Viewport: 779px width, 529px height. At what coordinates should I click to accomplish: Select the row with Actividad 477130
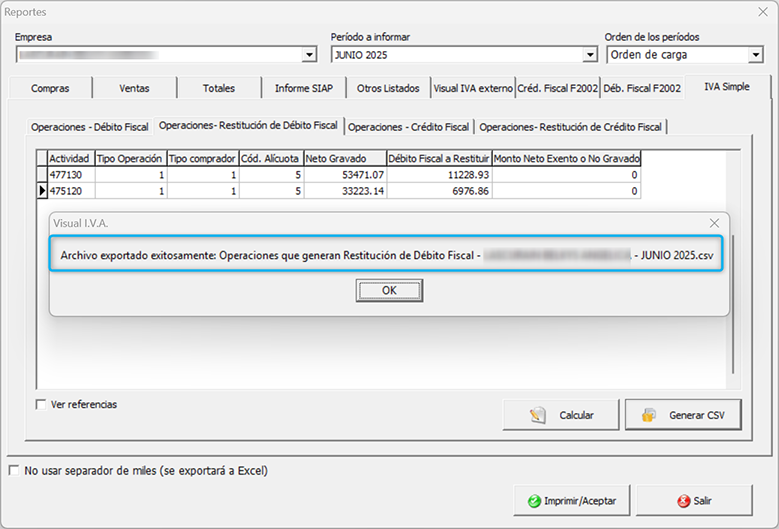(70, 174)
